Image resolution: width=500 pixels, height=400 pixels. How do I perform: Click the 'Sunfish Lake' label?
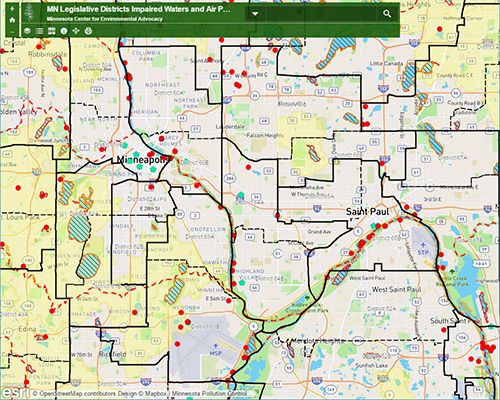(x=371, y=366)
